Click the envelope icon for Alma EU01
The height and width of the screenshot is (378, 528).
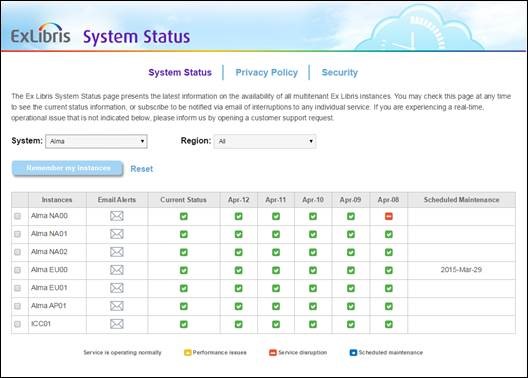coord(117,288)
